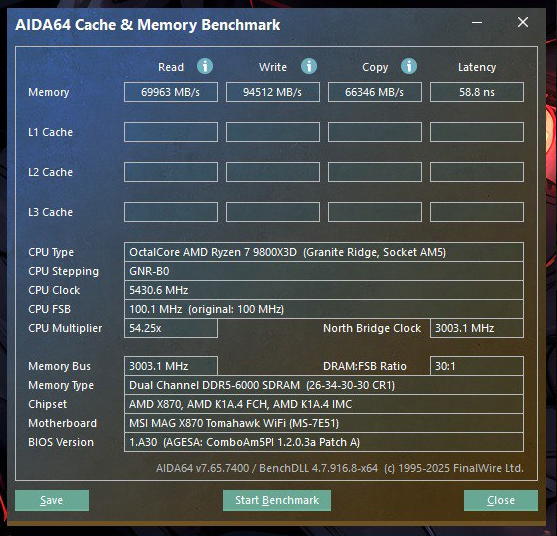Click the Read column info icon

point(205,66)
